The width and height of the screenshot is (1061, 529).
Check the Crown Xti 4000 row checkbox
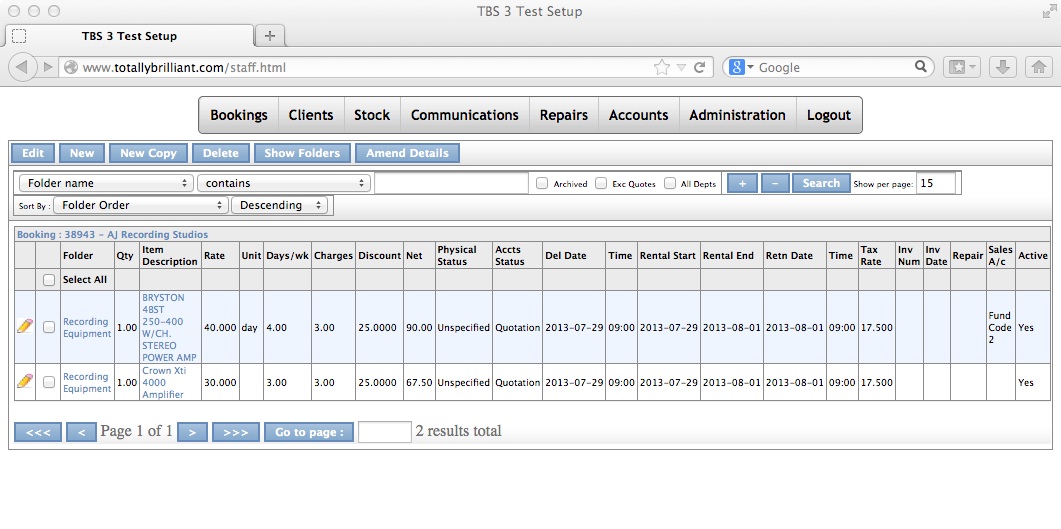49,382
